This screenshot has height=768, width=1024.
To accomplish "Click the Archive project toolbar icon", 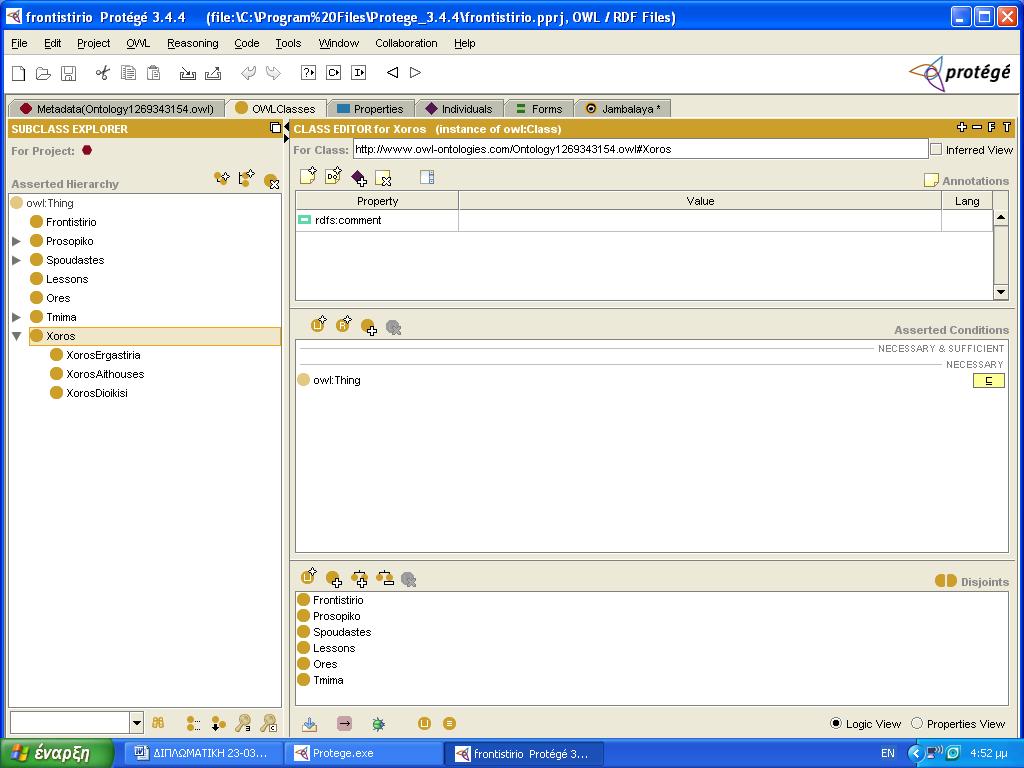I will click(x=187, y=73).
